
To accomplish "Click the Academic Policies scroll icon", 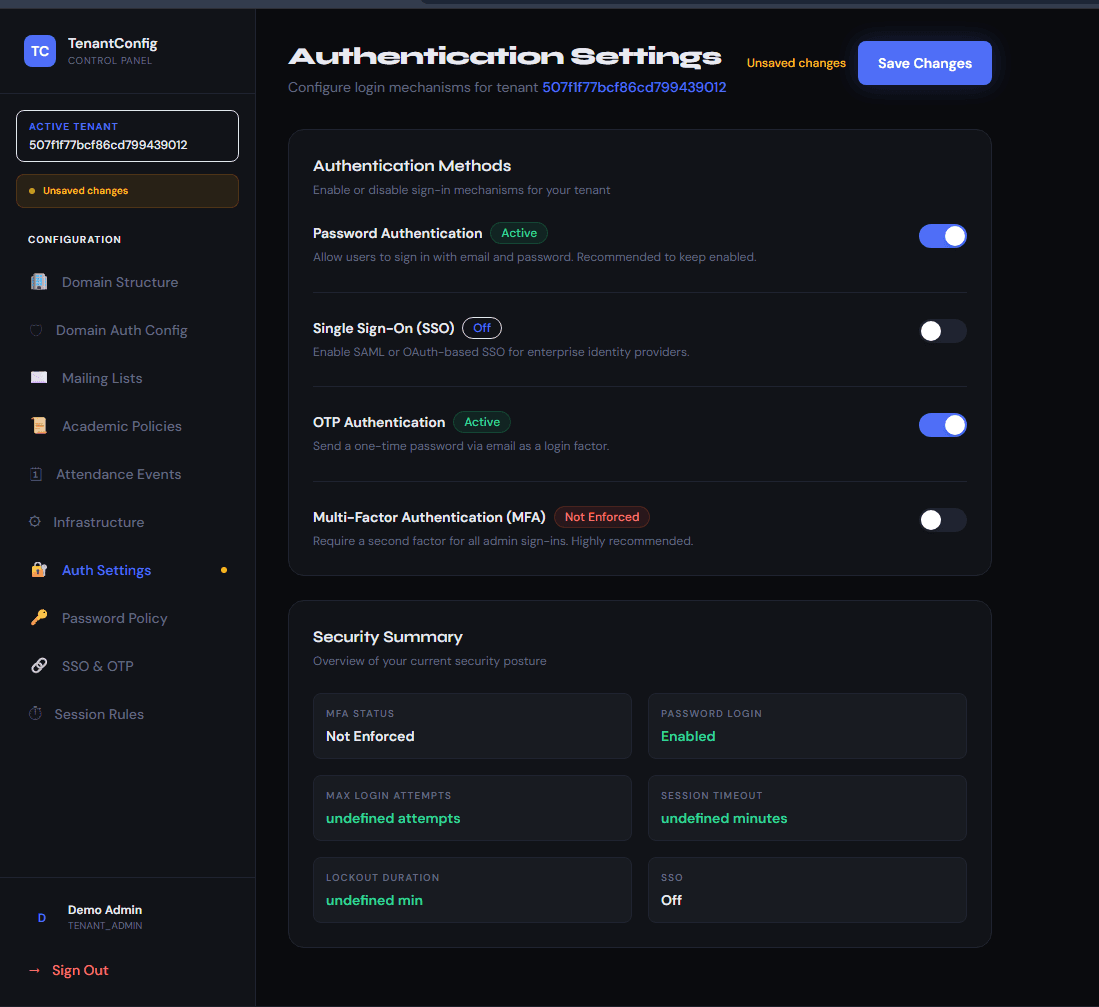I will (x=39, y=425).
